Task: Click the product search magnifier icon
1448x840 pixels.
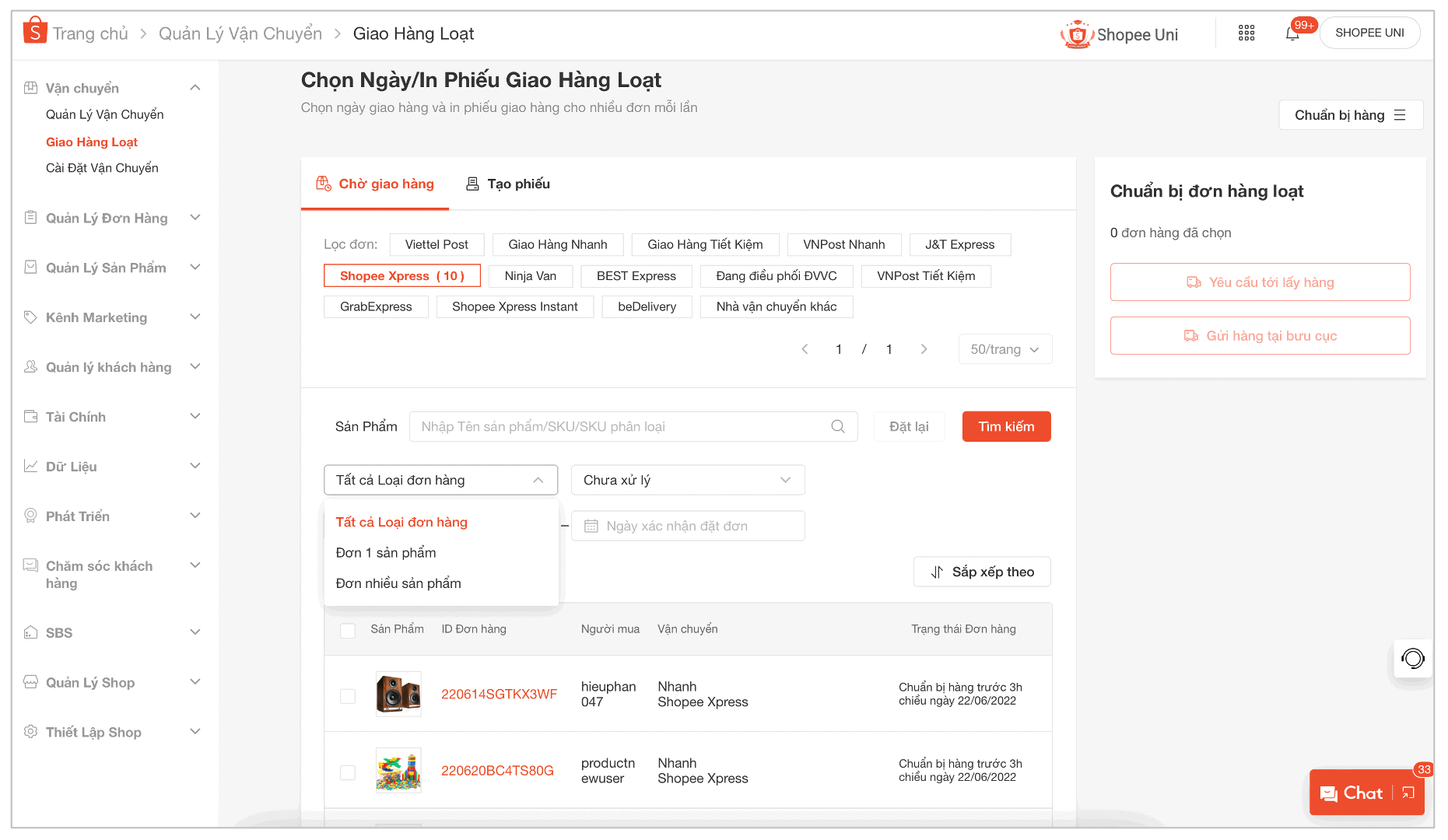Action: [x=837, y=426]
